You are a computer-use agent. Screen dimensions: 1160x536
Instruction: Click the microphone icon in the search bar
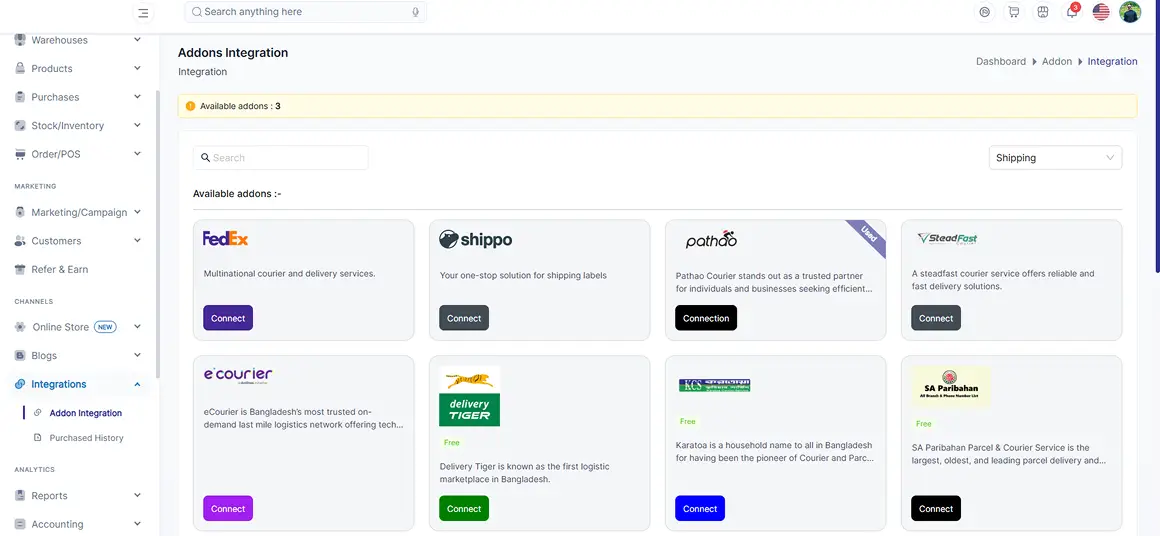click(x=416, y=12)
